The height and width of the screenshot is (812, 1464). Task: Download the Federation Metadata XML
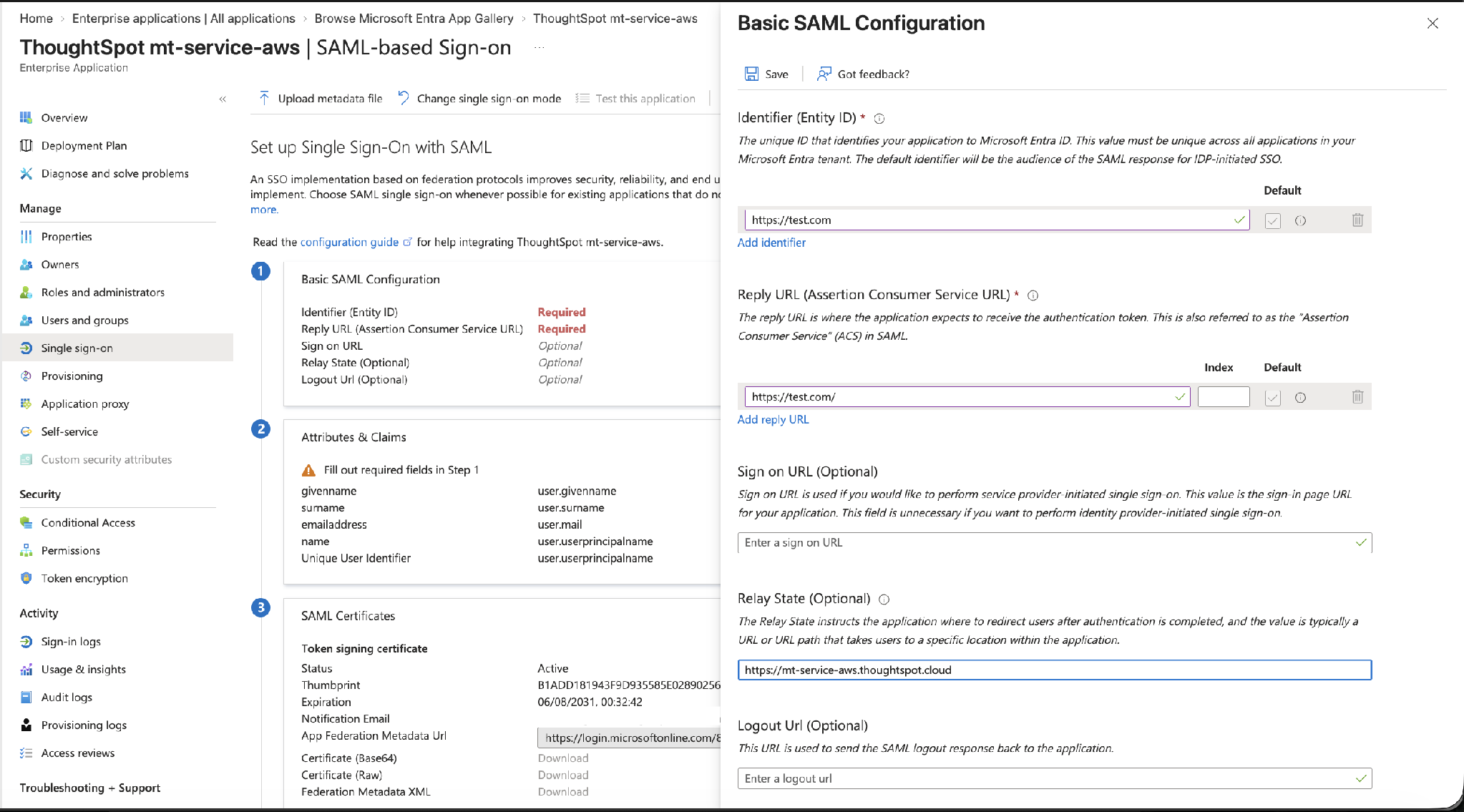pos(563,791)
